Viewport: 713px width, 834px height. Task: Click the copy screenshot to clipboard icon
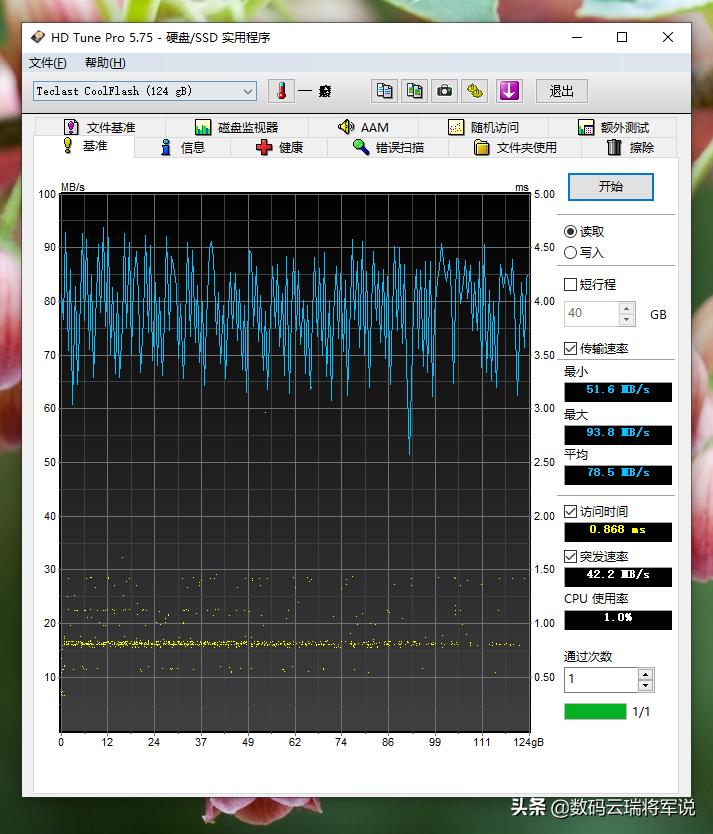pyautogui.click(x=414, y=91)
